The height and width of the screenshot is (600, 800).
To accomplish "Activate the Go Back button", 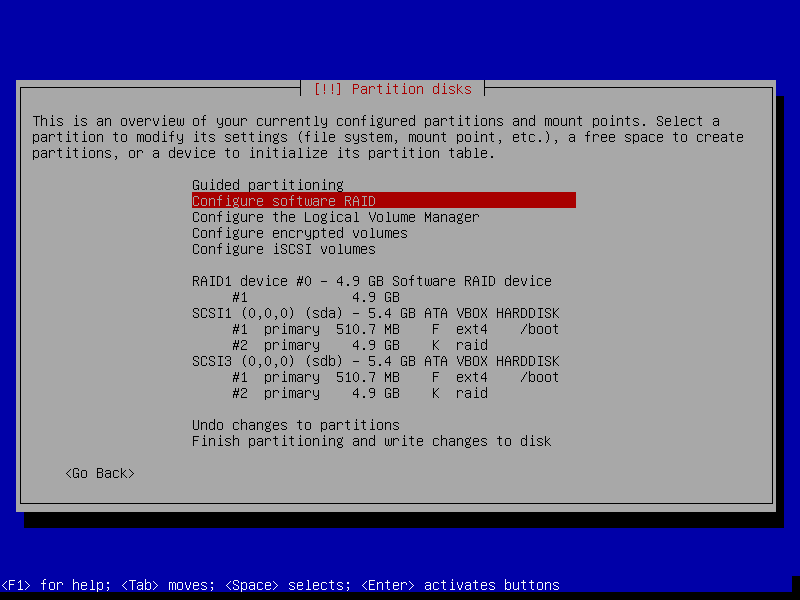I will point(98,473).
